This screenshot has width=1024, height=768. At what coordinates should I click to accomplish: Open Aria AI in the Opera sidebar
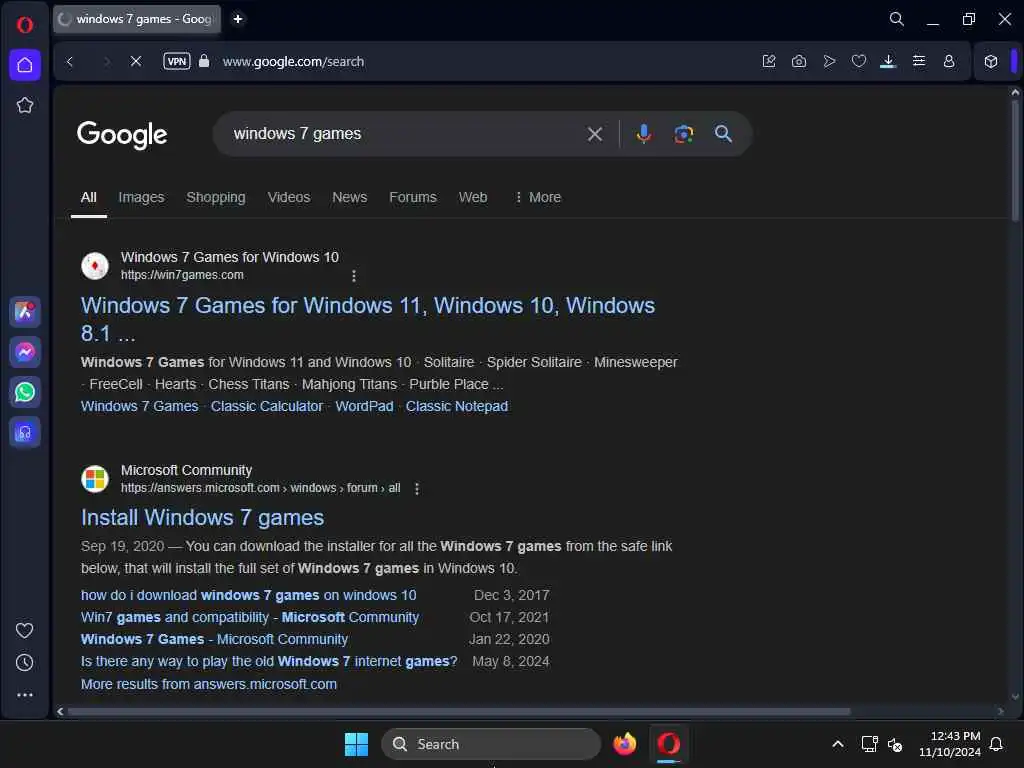(x=25, y=312)
